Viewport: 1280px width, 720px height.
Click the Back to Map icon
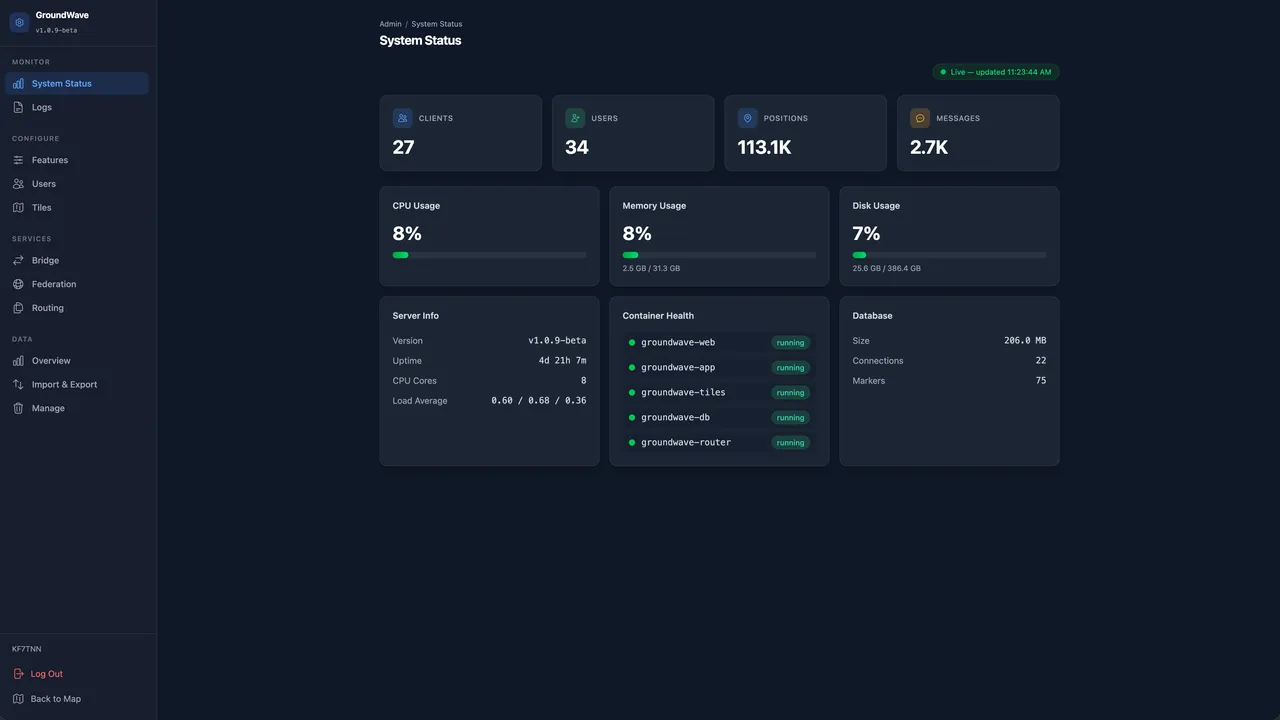click(x=18, y=699)
